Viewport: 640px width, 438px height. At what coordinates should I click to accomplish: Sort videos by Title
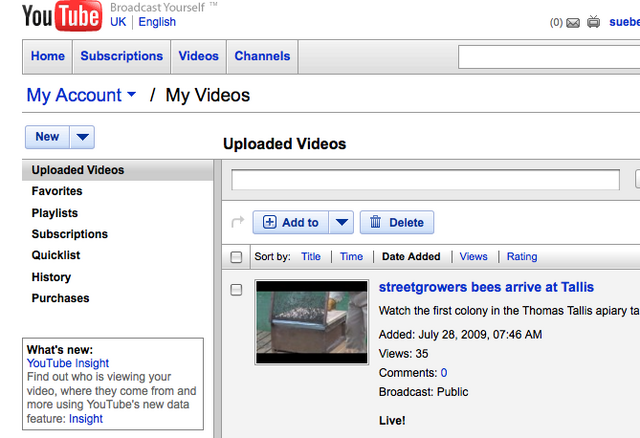click(x=311, y=257)
